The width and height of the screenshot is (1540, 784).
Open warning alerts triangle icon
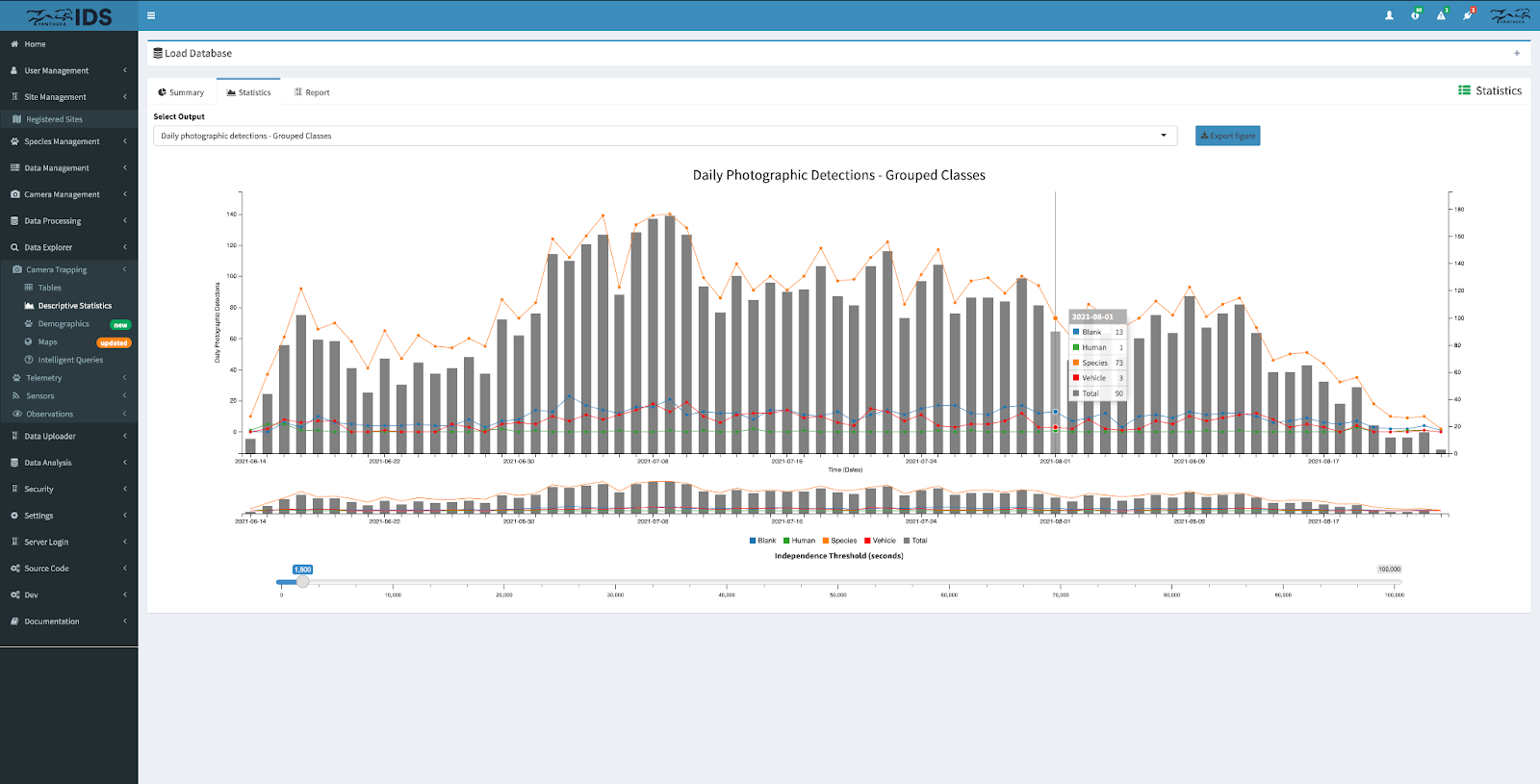(x=1441, y=14)
